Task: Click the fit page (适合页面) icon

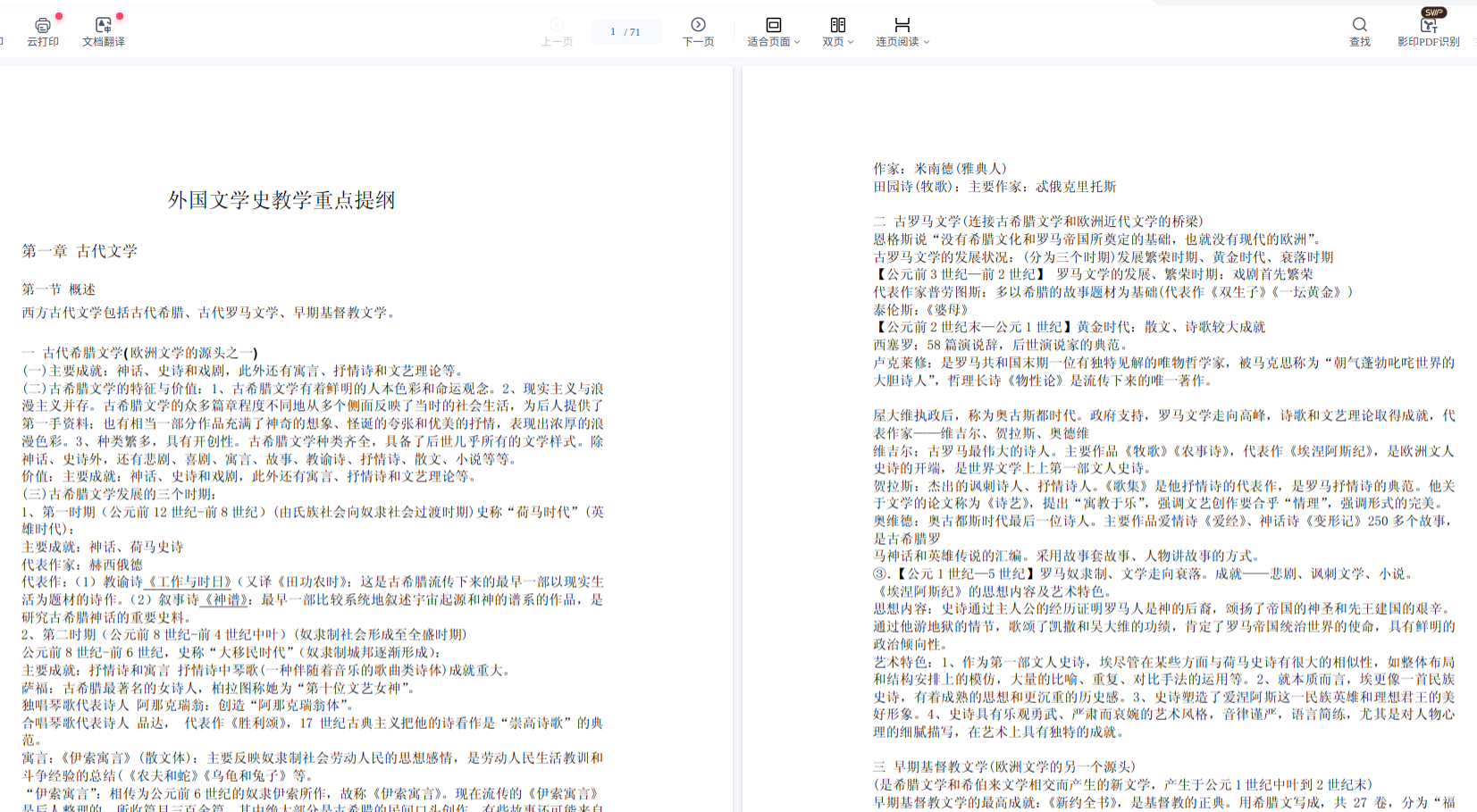Action: pos(773,25)
